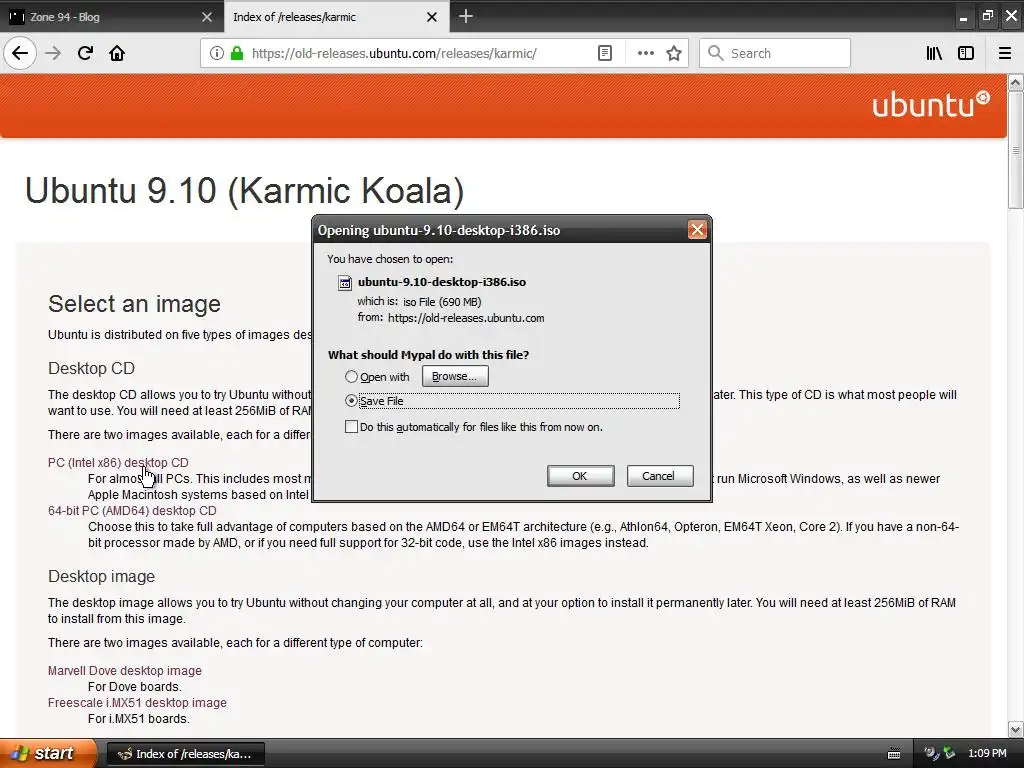The image size is (1024, 768).
Task: Select the Save File radio option
Action: (x=351, y=401)
